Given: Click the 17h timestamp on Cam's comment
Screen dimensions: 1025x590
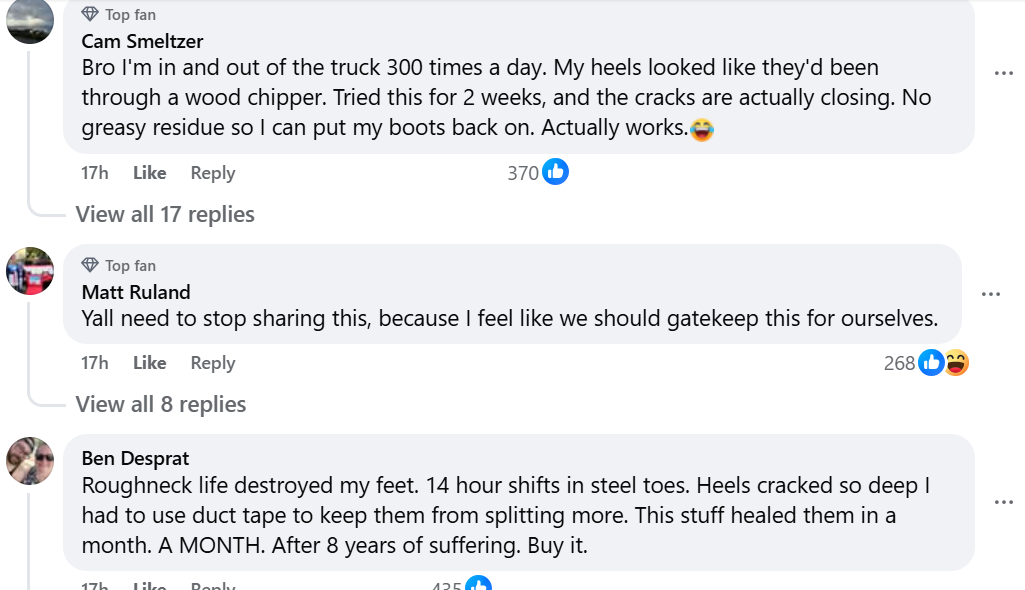Looking at the screenshot, I should [x=94, y=173].
